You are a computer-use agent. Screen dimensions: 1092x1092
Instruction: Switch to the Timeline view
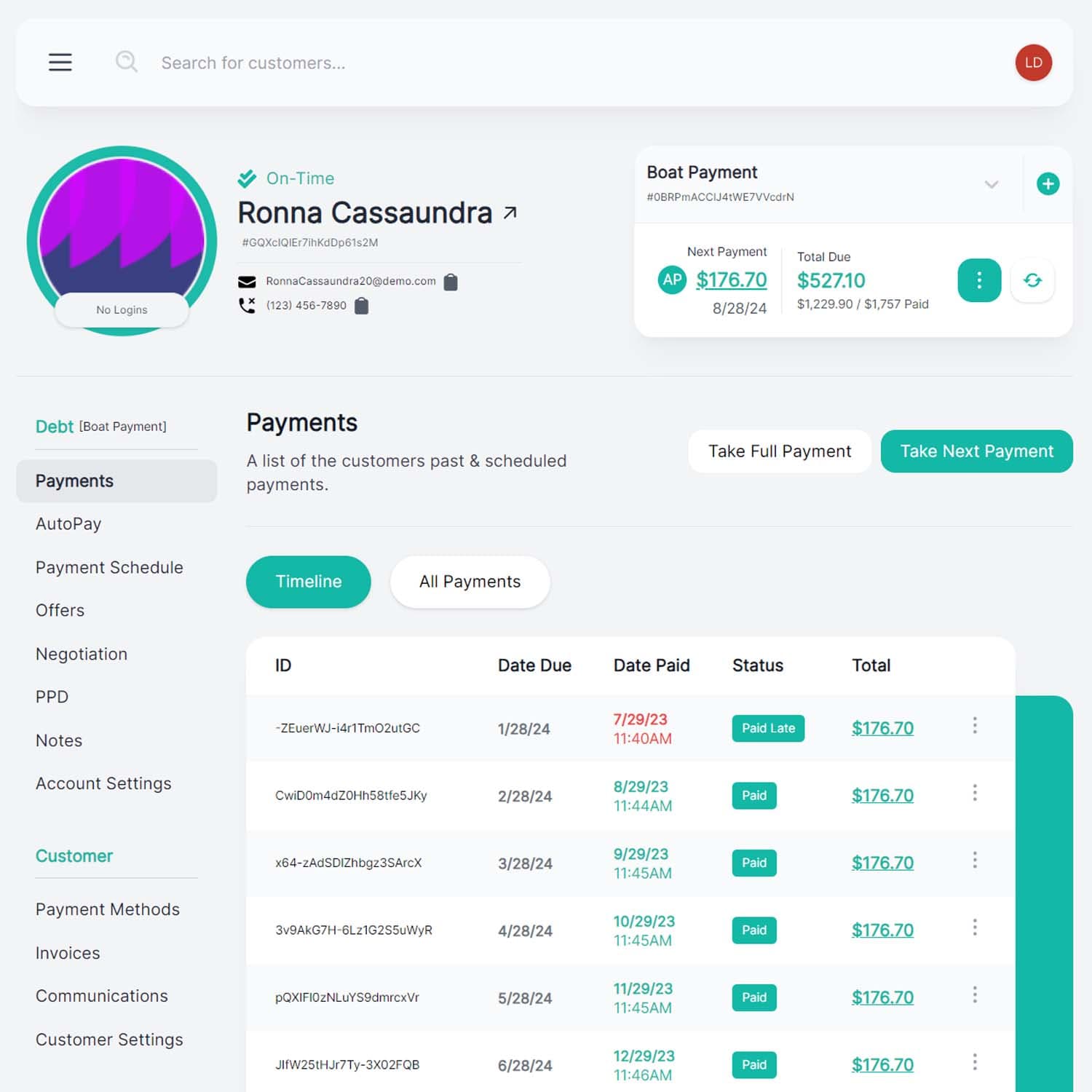coord(308,582)
